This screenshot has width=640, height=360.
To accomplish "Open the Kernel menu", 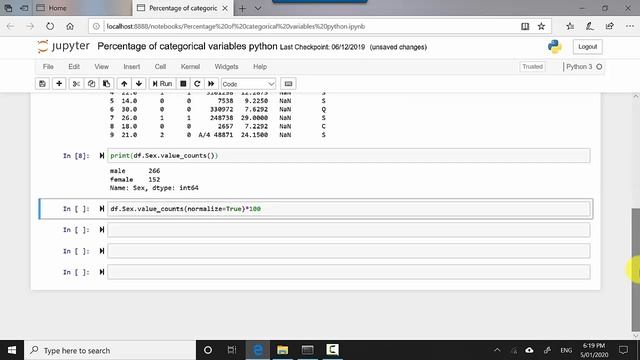I will 190,67.
